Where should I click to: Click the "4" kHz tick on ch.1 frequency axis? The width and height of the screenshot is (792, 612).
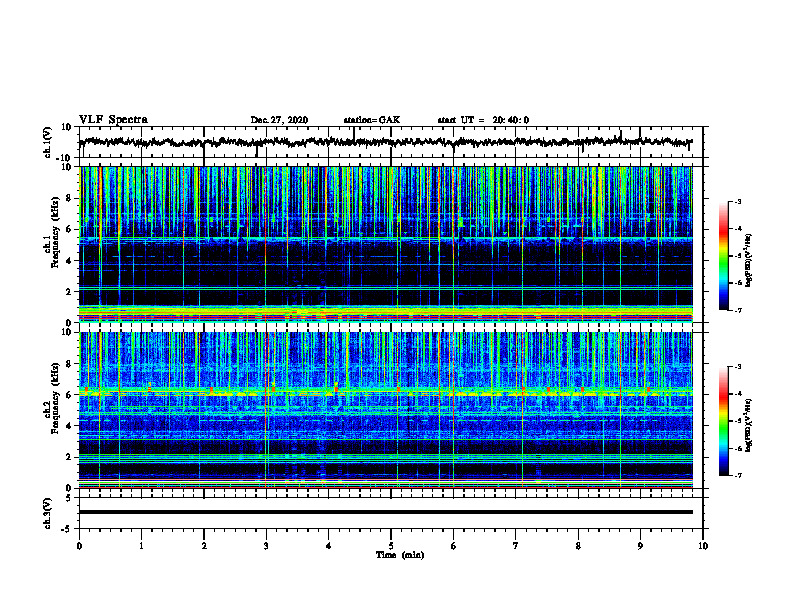tap(70, 261)
